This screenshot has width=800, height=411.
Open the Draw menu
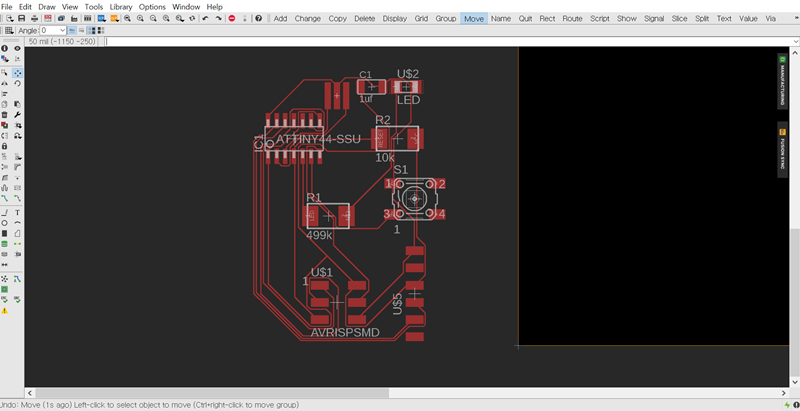pyautogui.click(x=47, y=7)
